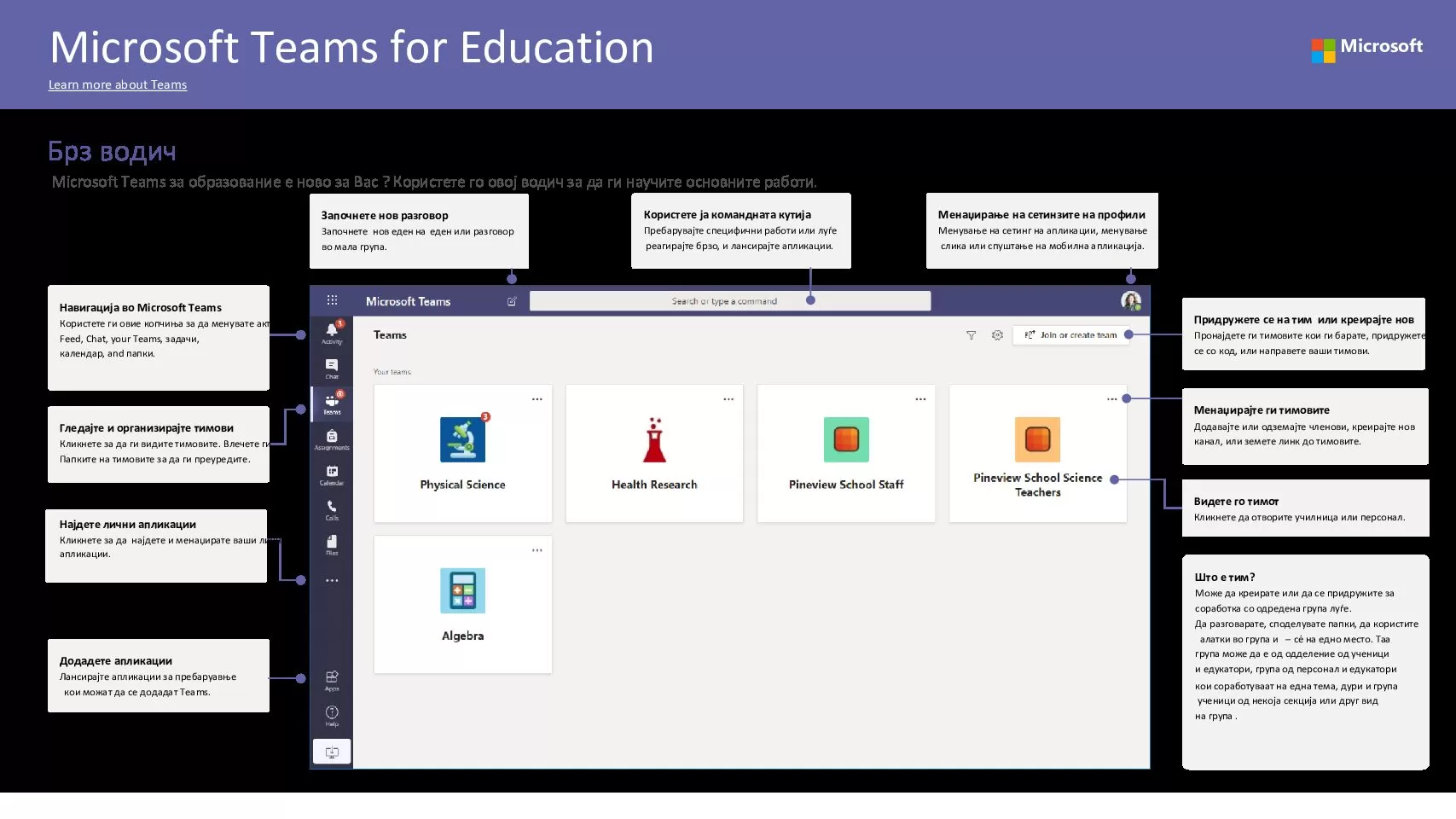Open Calls in the sidebar
Screen dimensions: 1456x819
(332, 510)
